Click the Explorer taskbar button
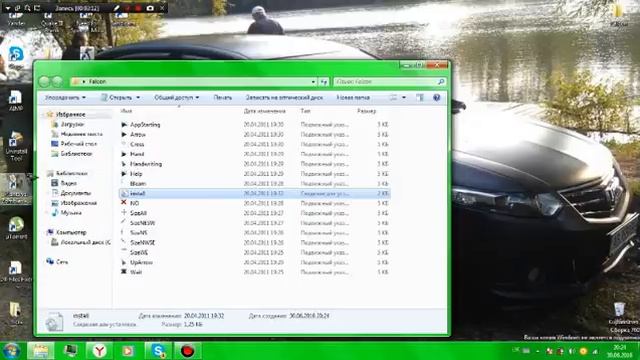The image size is (640, 360). (40, 351)
